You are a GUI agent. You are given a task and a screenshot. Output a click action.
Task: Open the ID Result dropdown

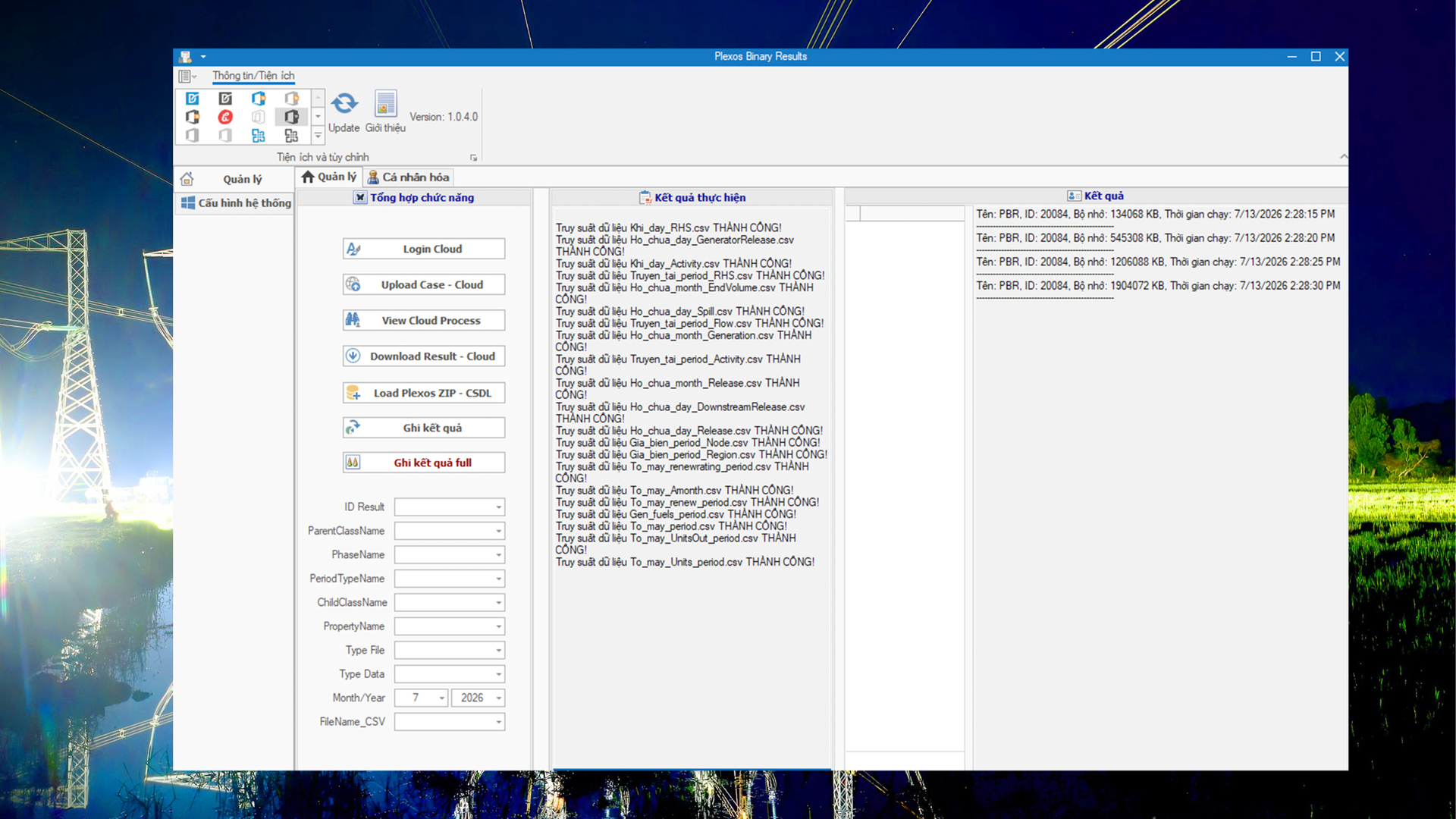(498, 507)
